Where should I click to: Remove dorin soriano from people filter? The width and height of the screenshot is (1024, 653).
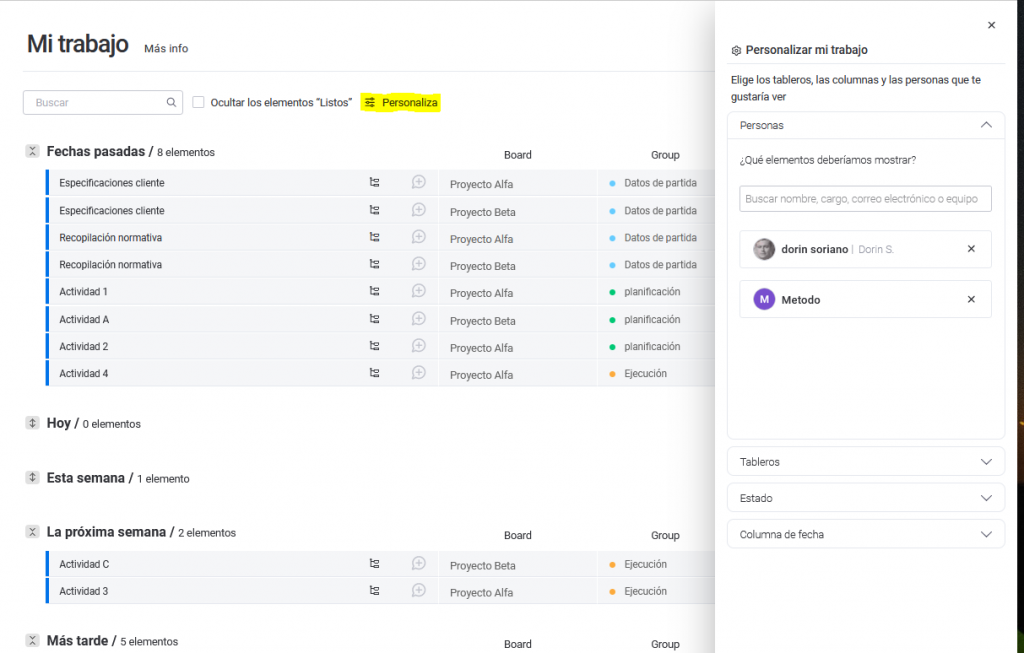(x=971, y=249)
